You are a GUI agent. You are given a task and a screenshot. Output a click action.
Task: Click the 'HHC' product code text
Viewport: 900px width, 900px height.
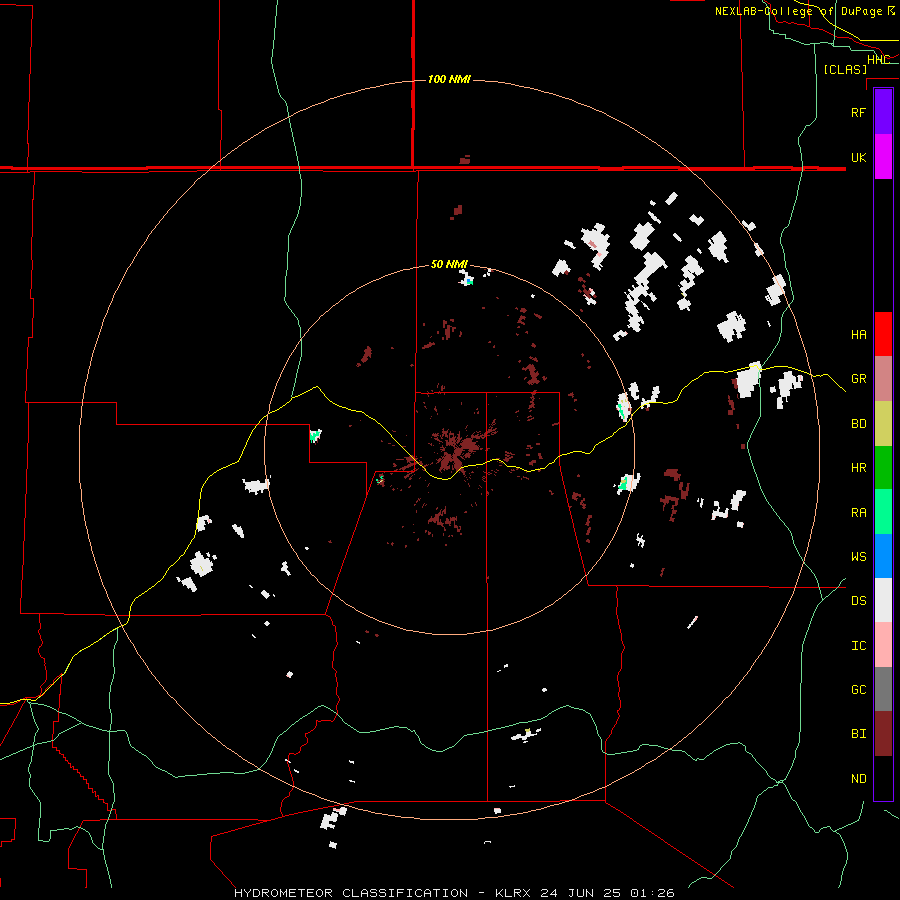[x=878, y=60]
